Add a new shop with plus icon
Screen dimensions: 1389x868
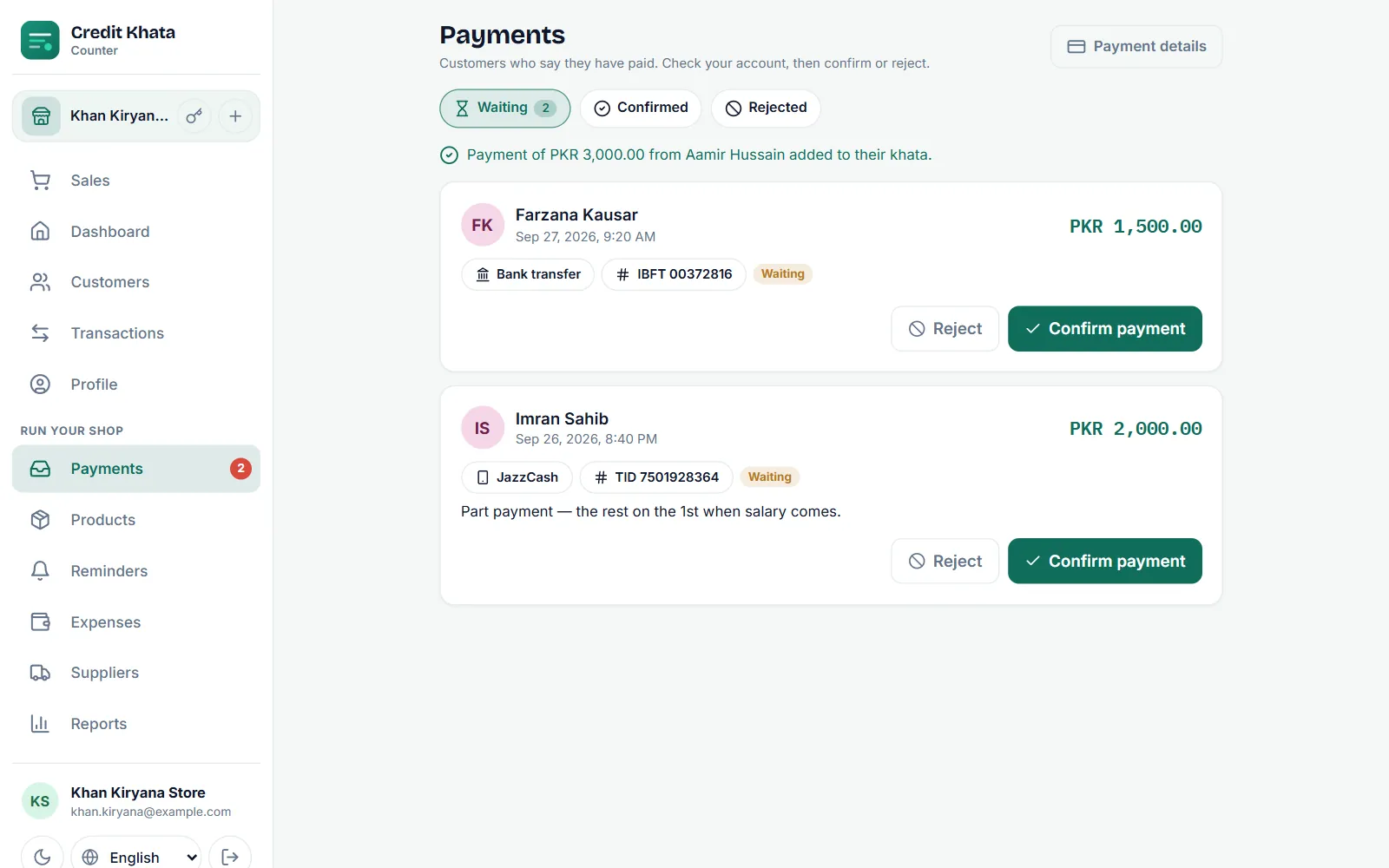[235, 116]
